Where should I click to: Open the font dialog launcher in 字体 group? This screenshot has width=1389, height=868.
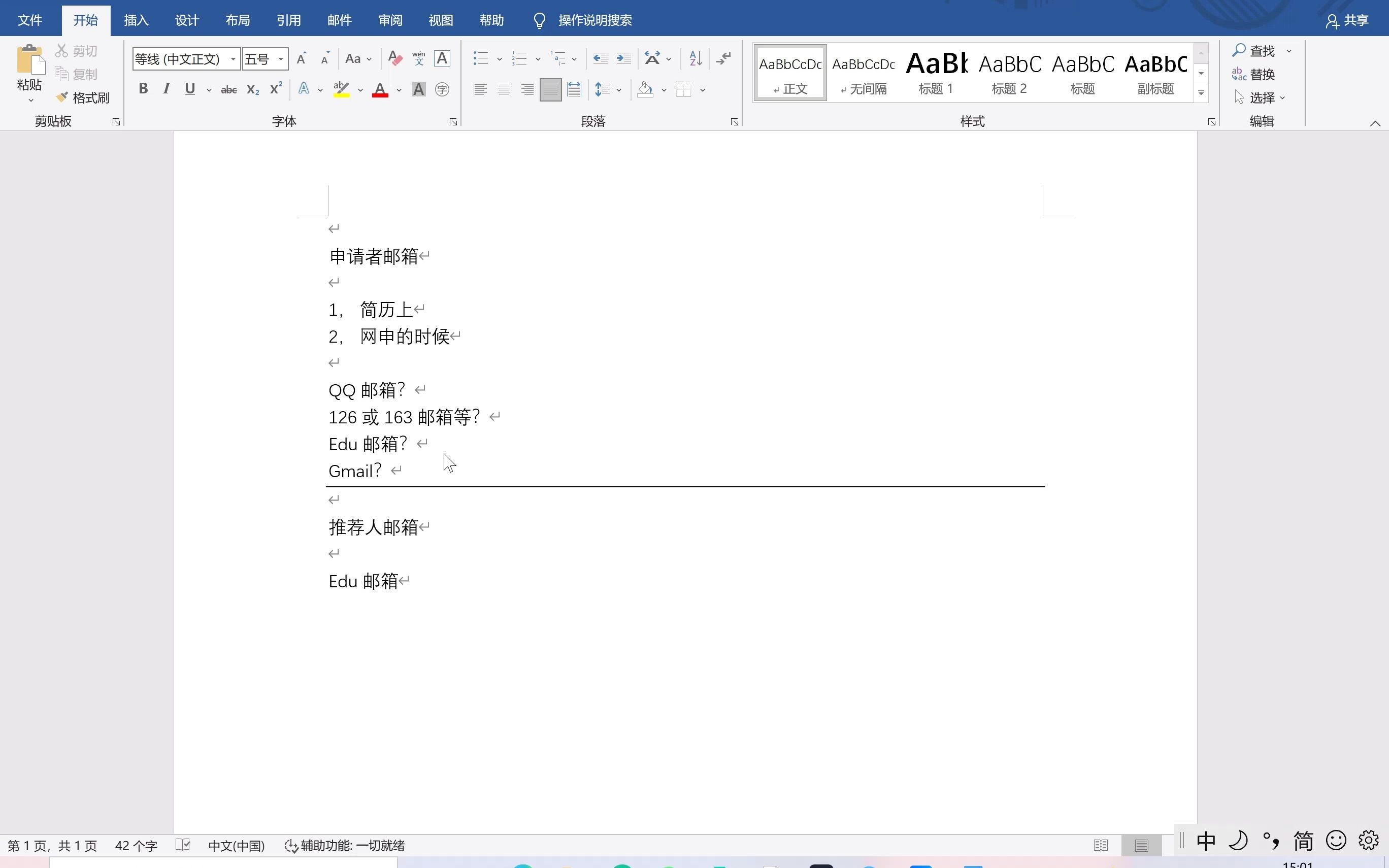pyautogui.click(x=453, y=122)
